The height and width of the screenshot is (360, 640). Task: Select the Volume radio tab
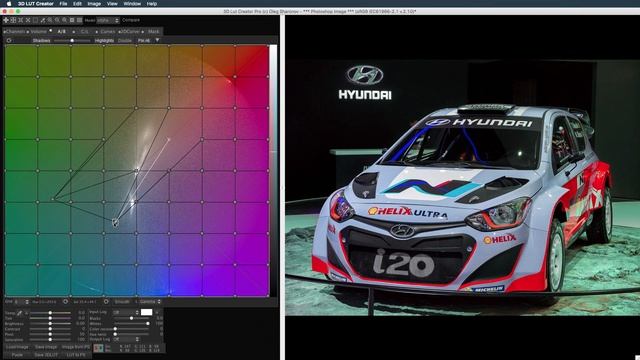pyautogui.click(x=36, y=31)
